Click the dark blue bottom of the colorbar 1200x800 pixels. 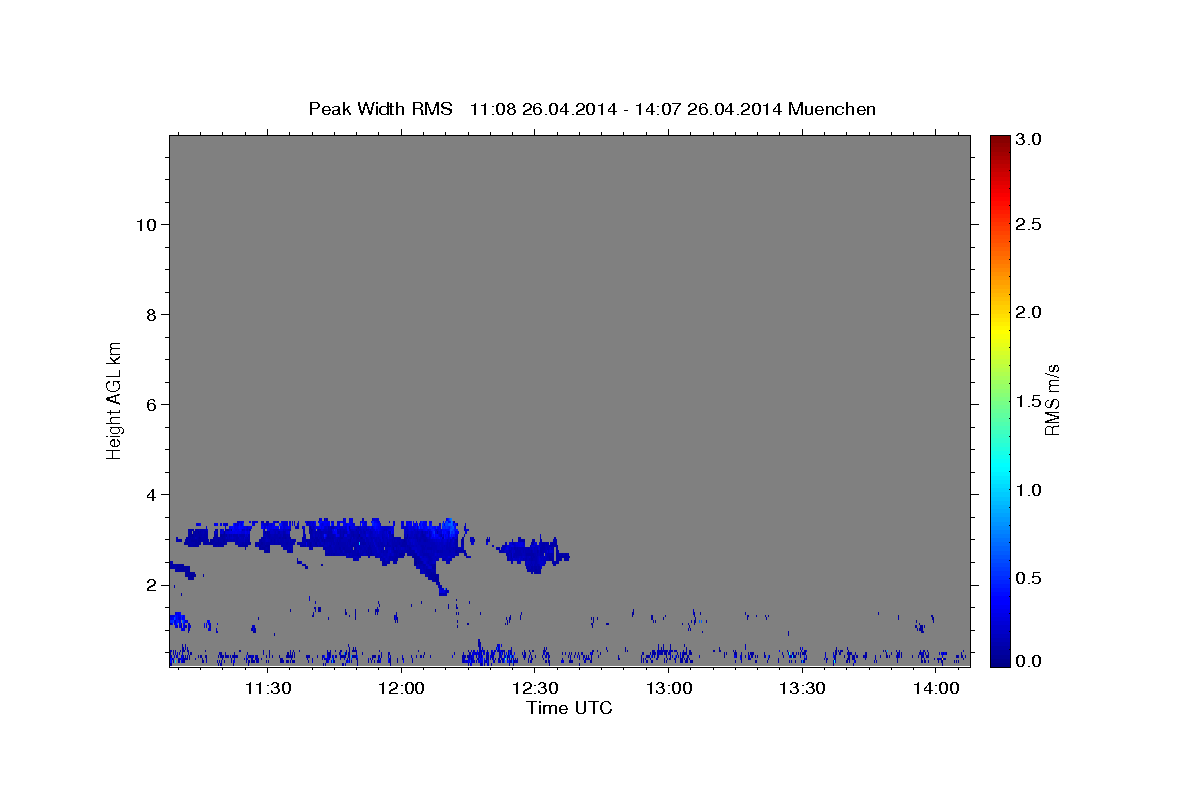click(x=1000, y=658)
